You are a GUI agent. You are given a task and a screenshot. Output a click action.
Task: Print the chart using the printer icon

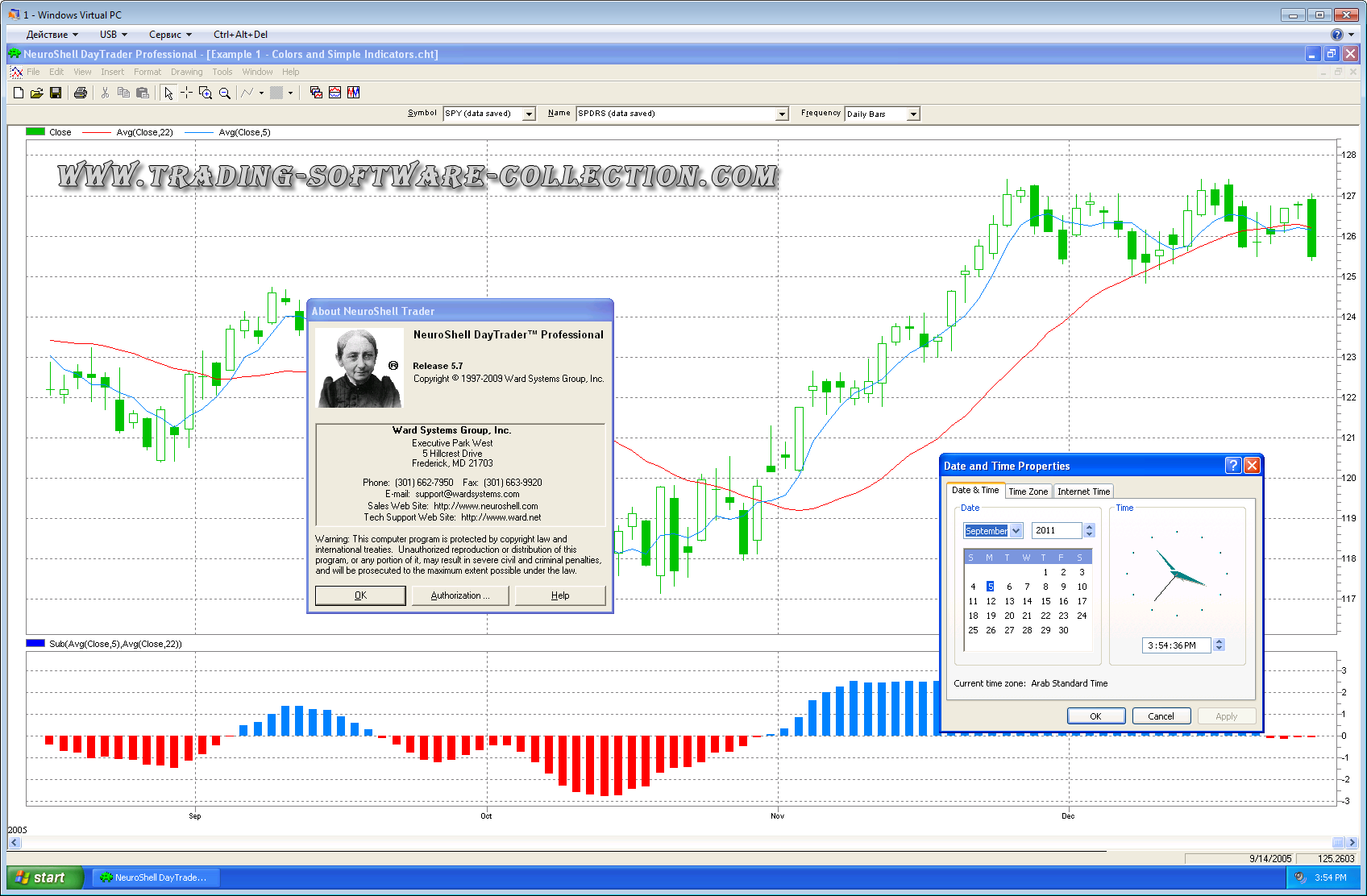click(x=81, y=93)
